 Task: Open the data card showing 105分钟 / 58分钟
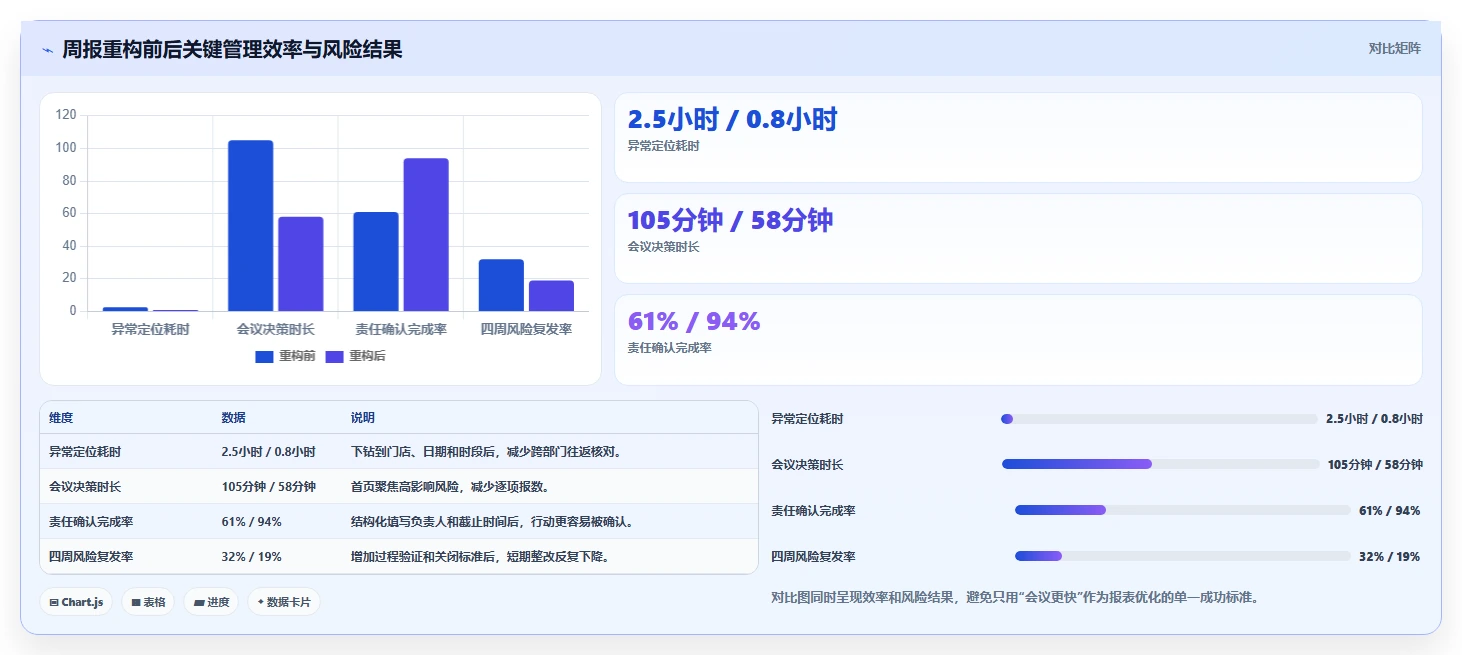click(1018, 239)
